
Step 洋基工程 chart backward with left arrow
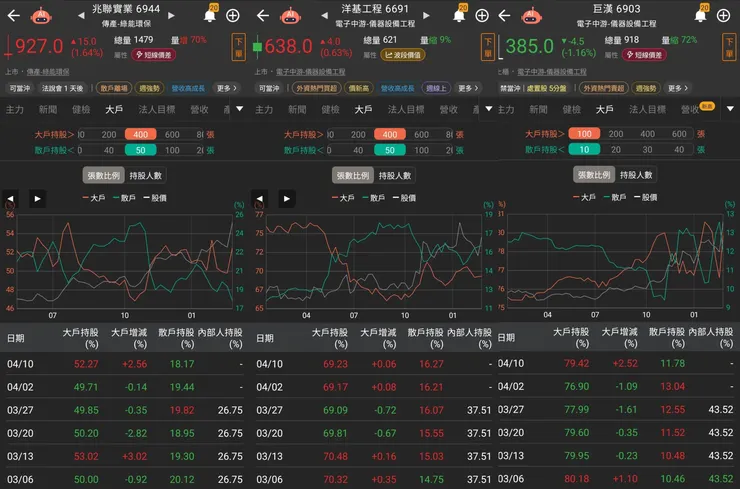(260, 199)
